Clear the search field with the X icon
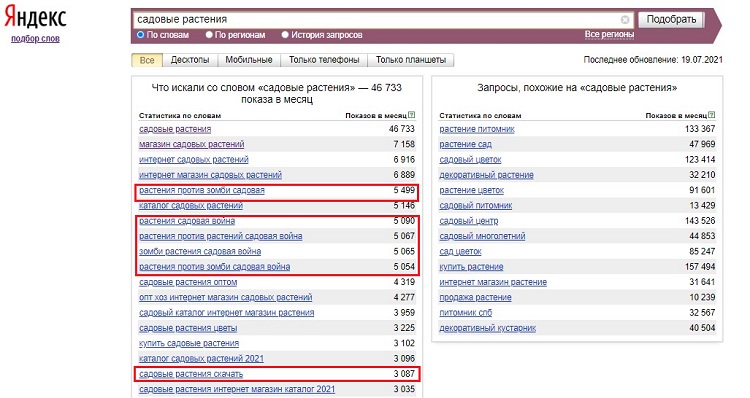Viewport: 750px width, 398px height. coord(625,20)
